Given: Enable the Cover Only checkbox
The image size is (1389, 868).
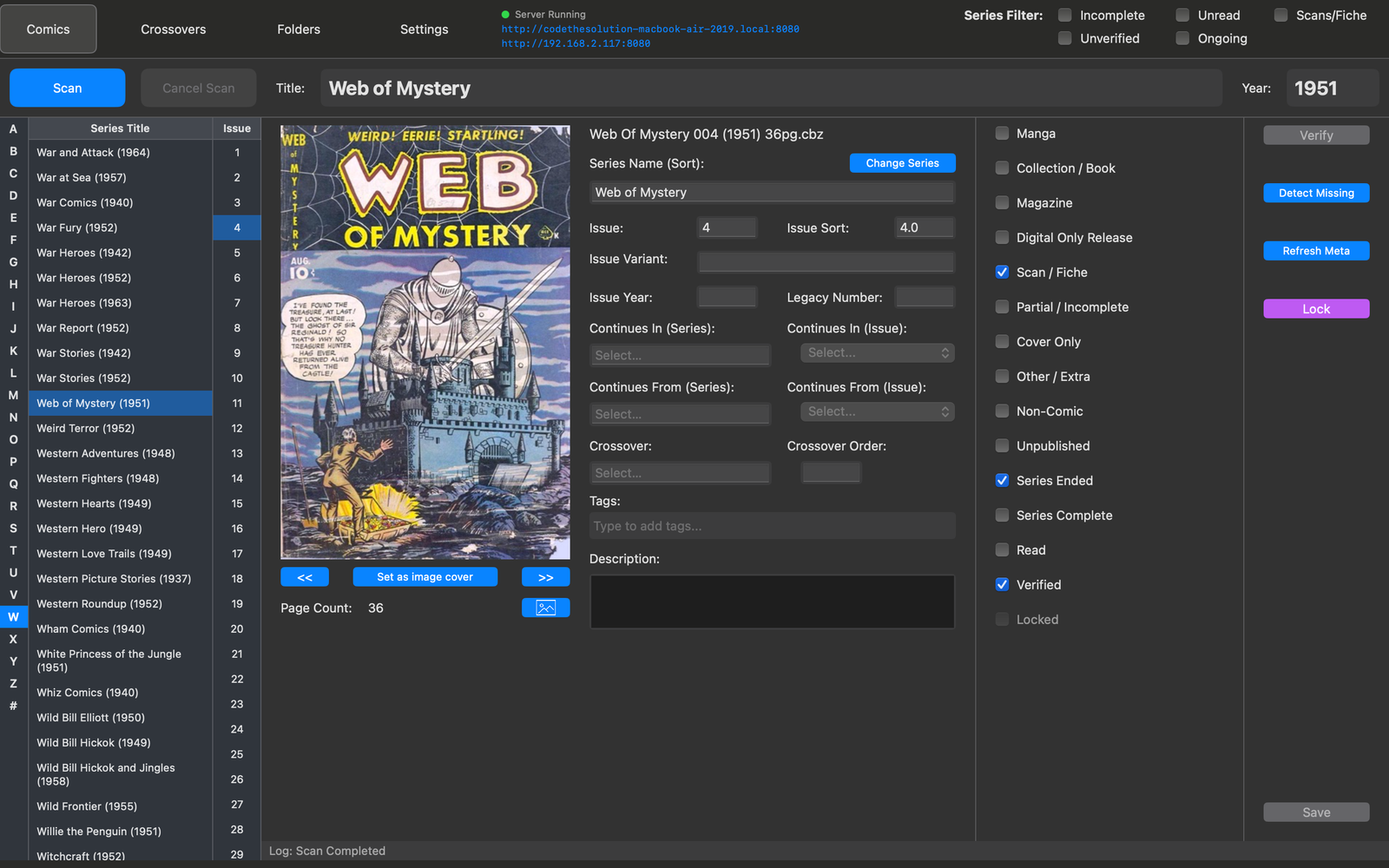Looking at the screenshot, I should click(x=1002, y=342).
